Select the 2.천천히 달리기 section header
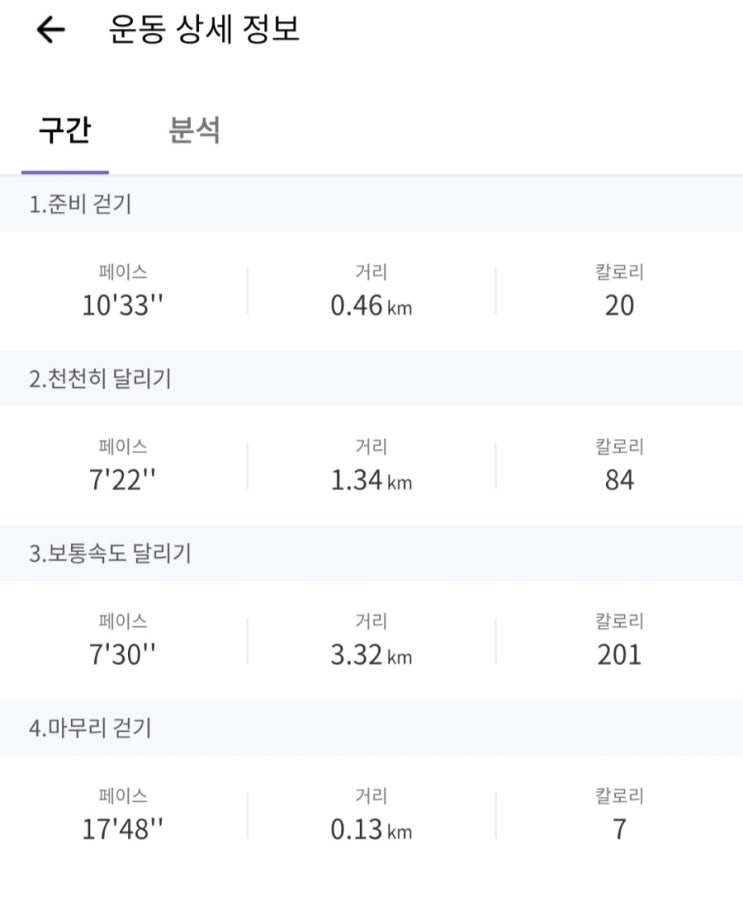 [100, 379]
